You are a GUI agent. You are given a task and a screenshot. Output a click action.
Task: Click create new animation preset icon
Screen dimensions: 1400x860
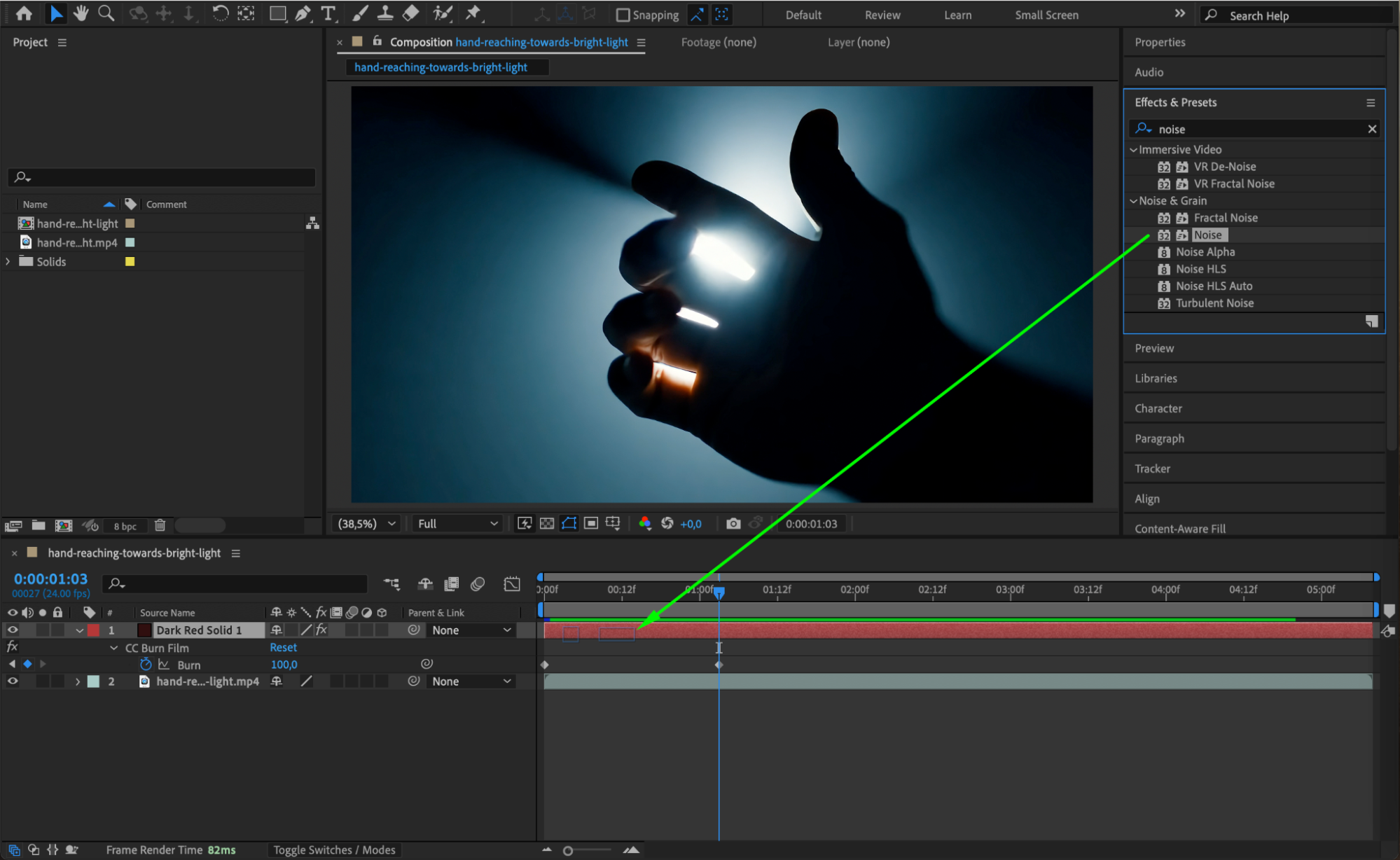pyautogui.click(x=1371, y=321)
